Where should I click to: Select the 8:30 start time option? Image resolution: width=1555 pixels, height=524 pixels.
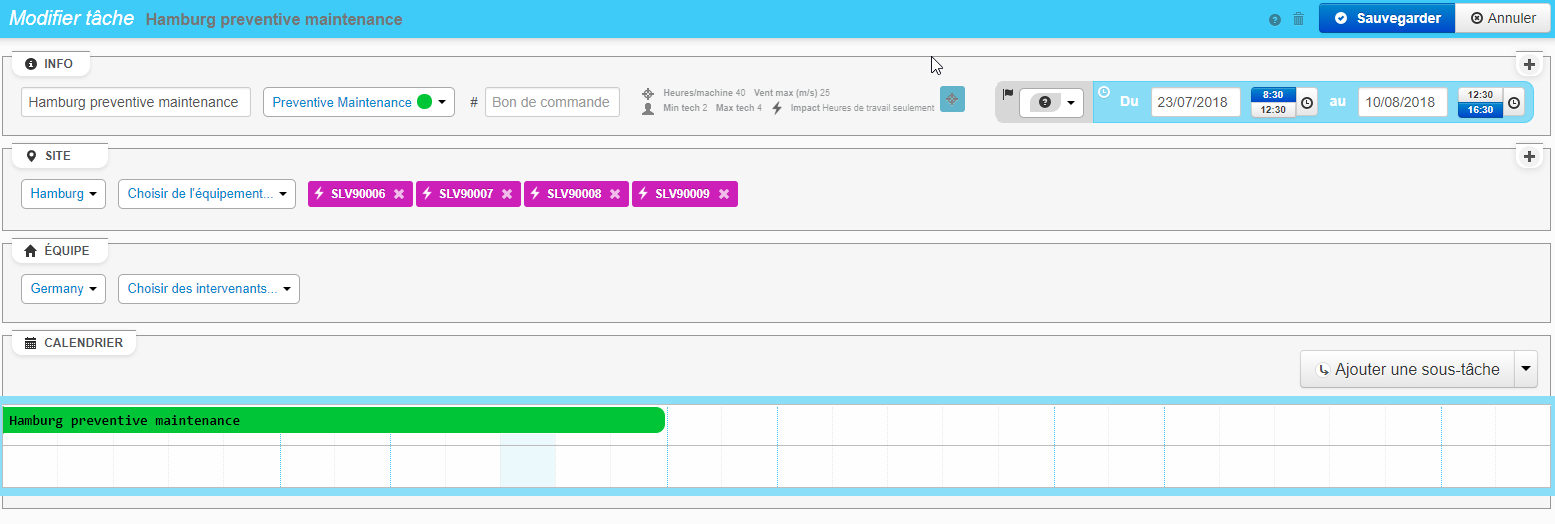click(1273, 95)
